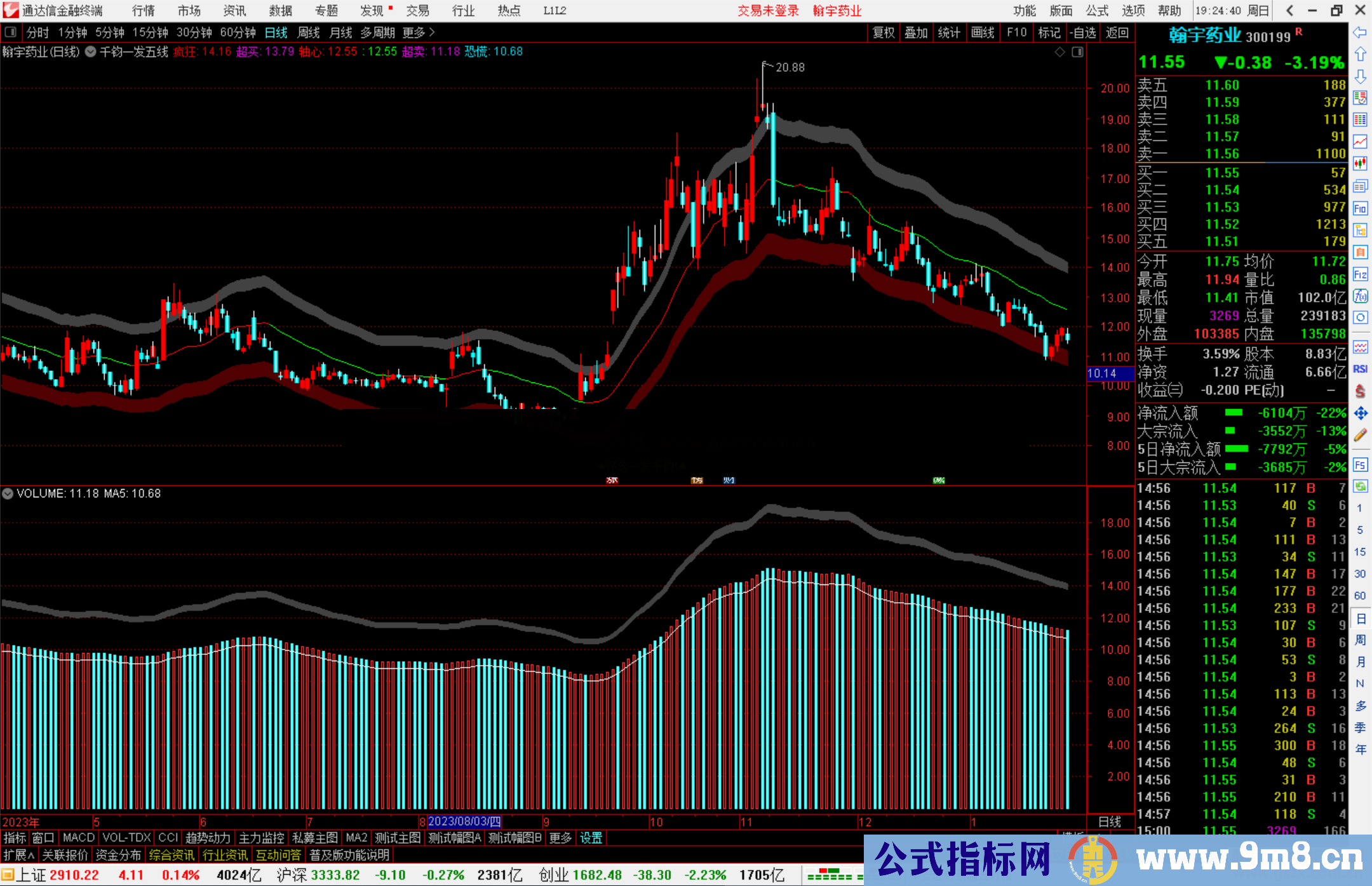Toggle the diamond marker icon at chart top-right
Image resolution: width=1372 pixels, height=886 pixels.
click(x=1059, y=52)
